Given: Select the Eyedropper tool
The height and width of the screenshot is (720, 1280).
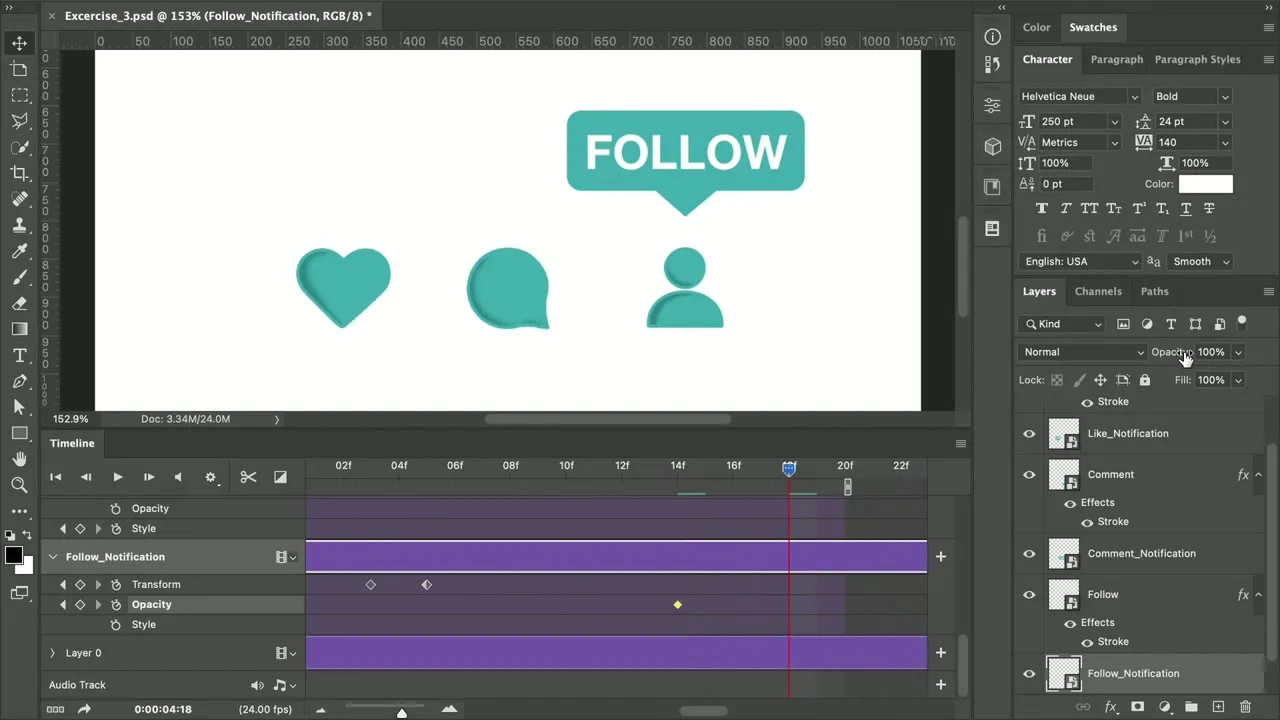Looking at the screenshot, I should coord(19,251).
